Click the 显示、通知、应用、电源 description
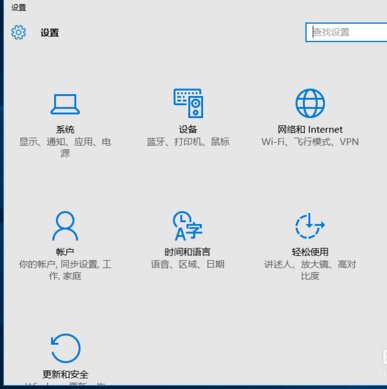The image size is (387, 389). click(x=65, y=147)
